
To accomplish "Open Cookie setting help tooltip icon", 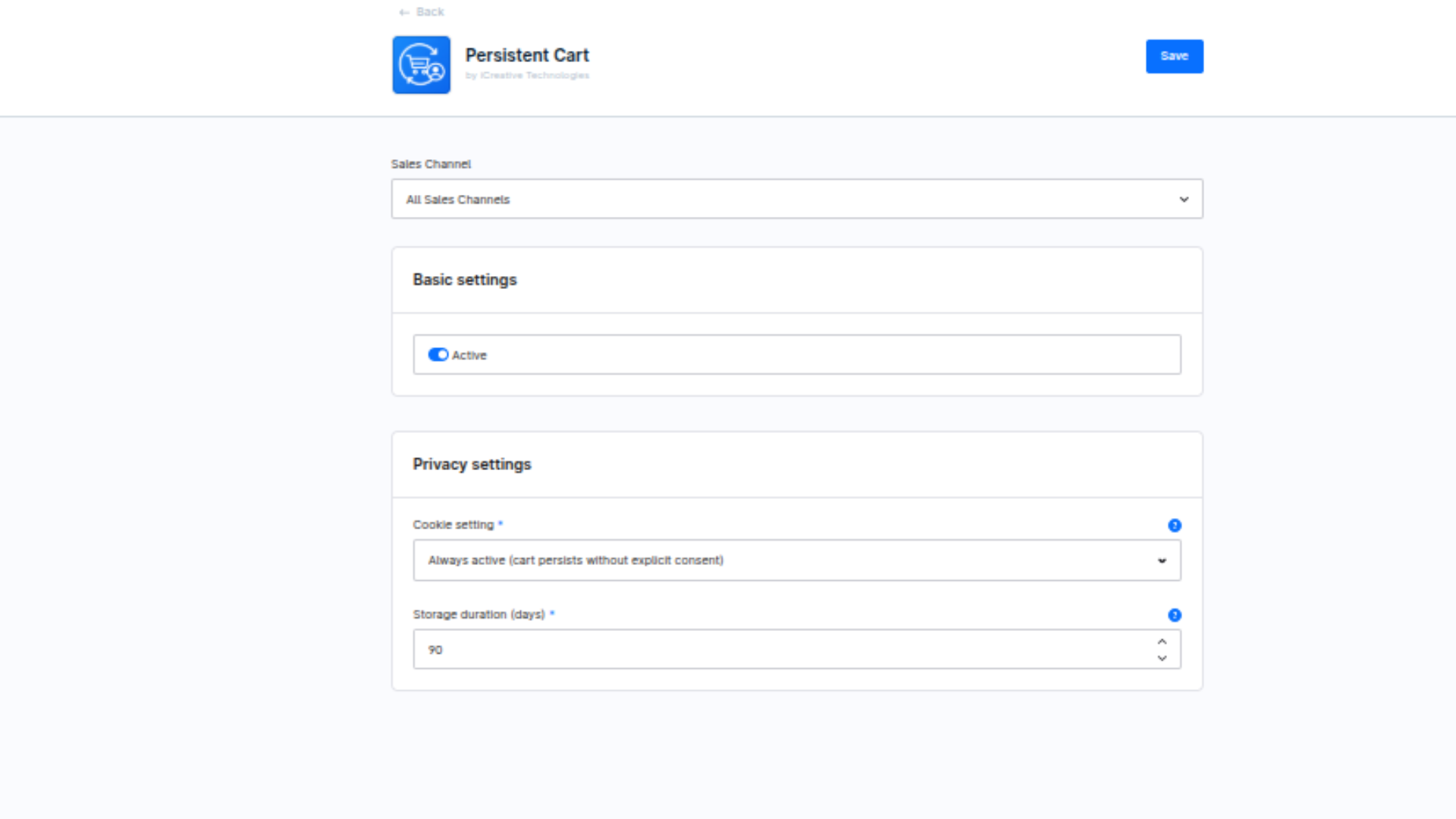I will [1174, 525].
